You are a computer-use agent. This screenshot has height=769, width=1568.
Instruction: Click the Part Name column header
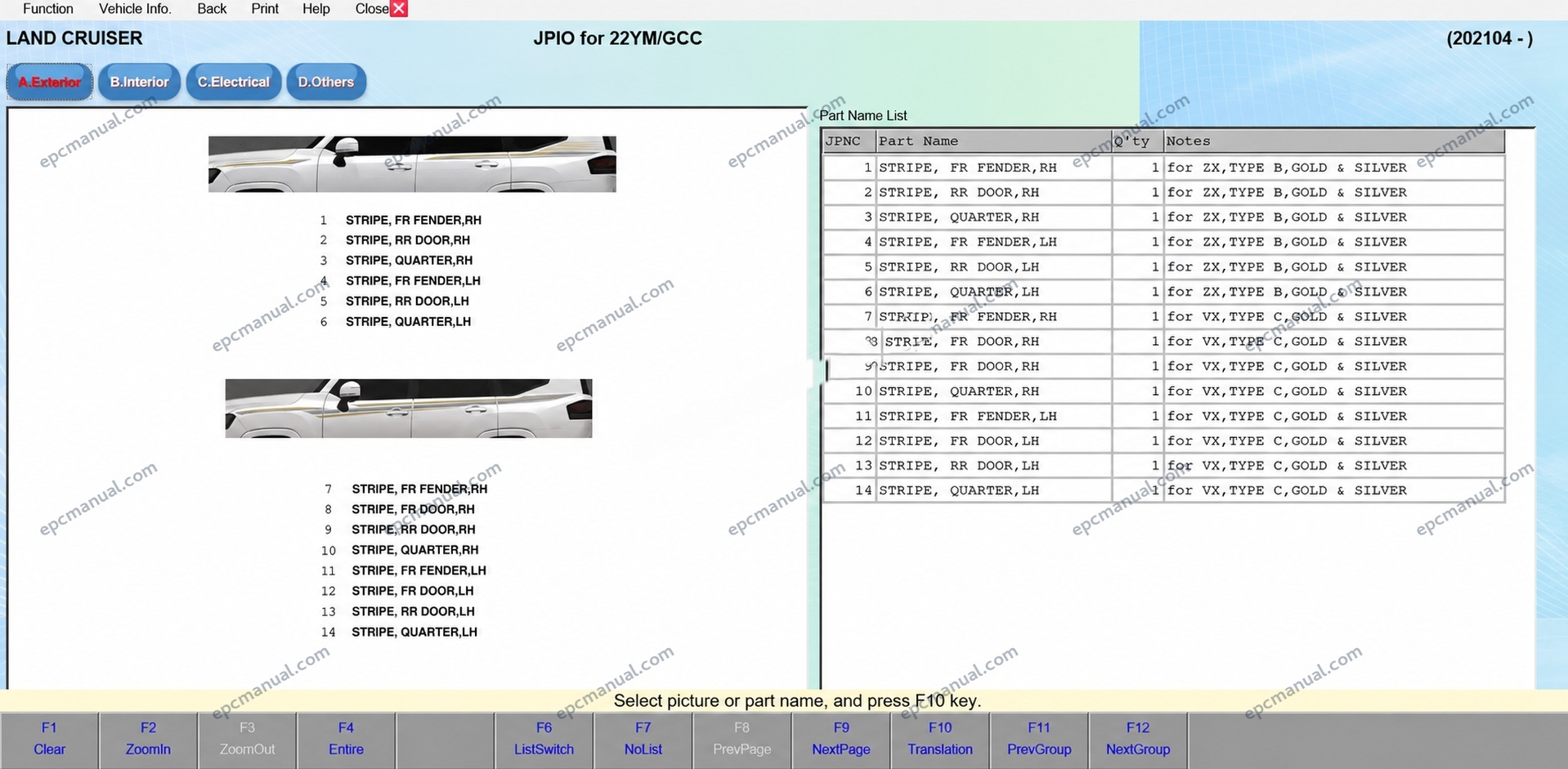pyautogui.click(x=993, y=141)
